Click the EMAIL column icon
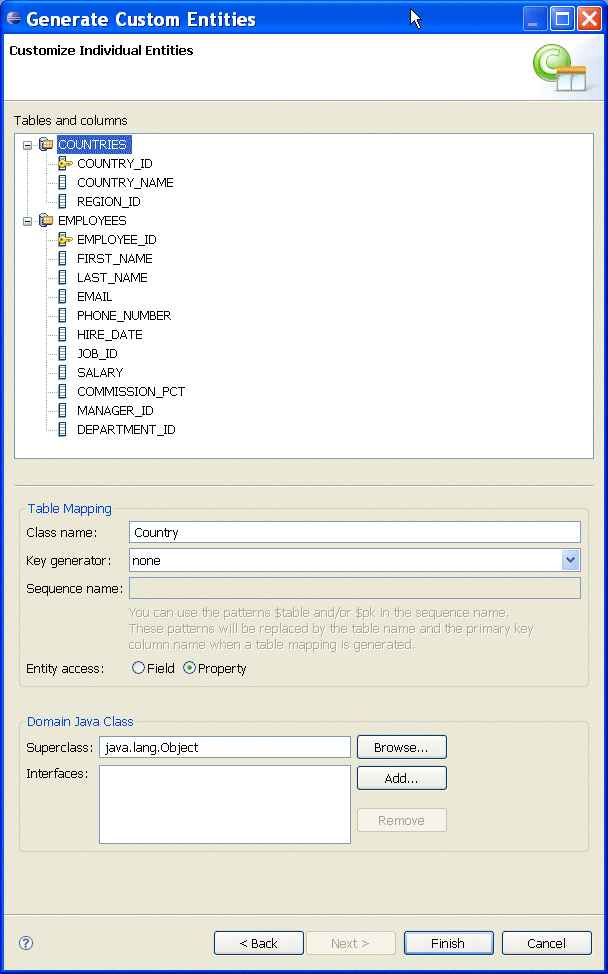Image resolution: width=608 pixels, height=974 pixels. (x=62, y=297)
